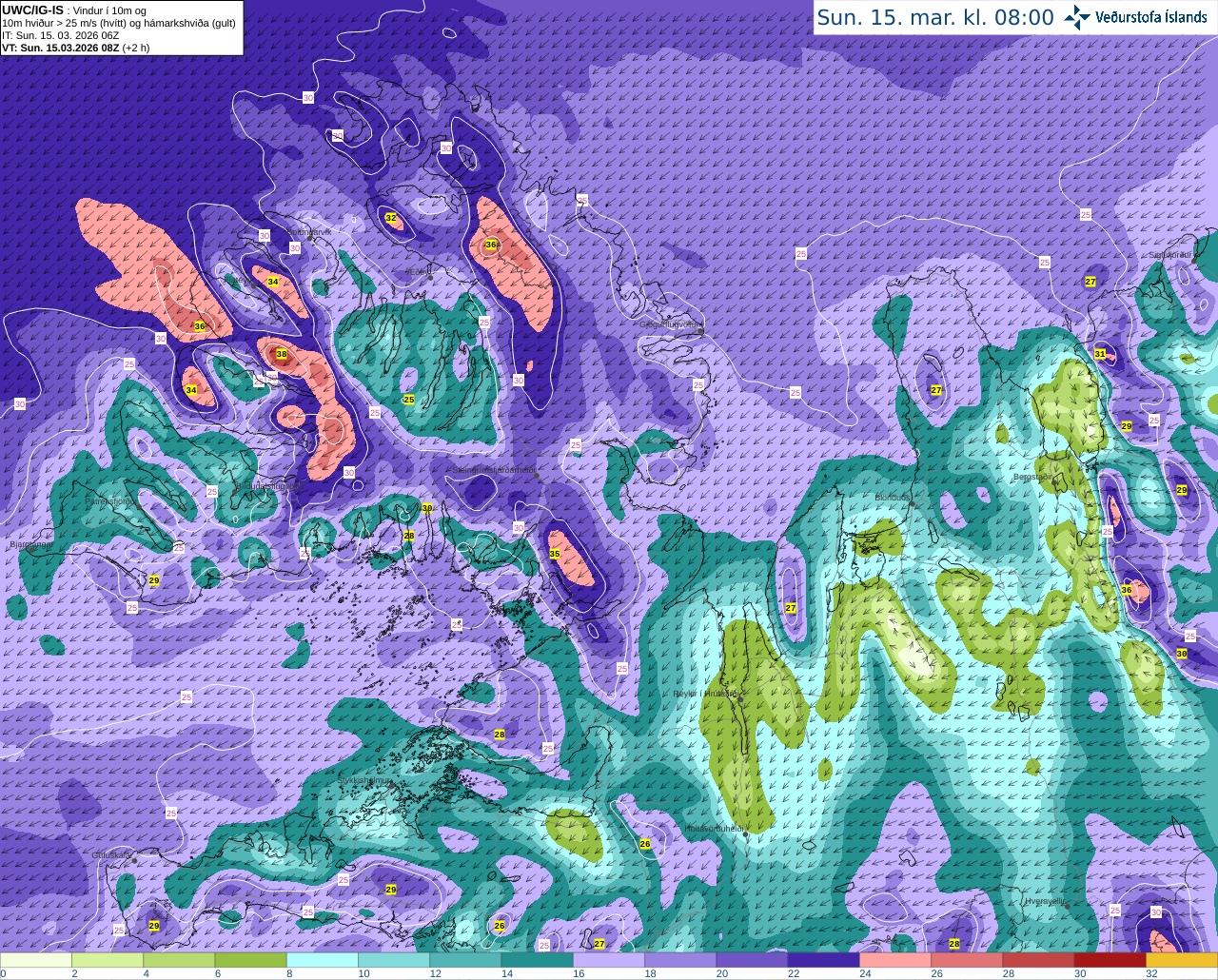Screen dimensions: 1218x980
Task: Click the Hveravellir station label
Action: pyautogui.click(x=1045, y=900)
